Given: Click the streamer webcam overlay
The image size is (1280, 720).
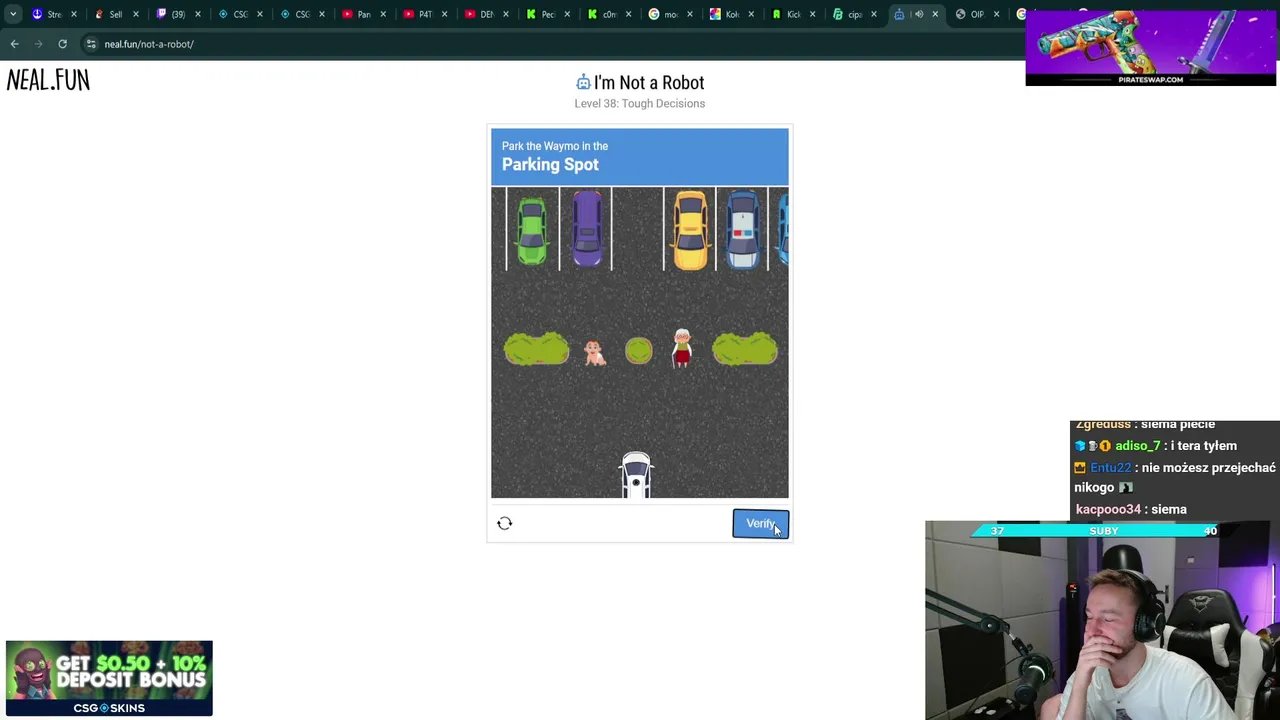Looking at the screenshot, I should click(x=1102, y=628).
